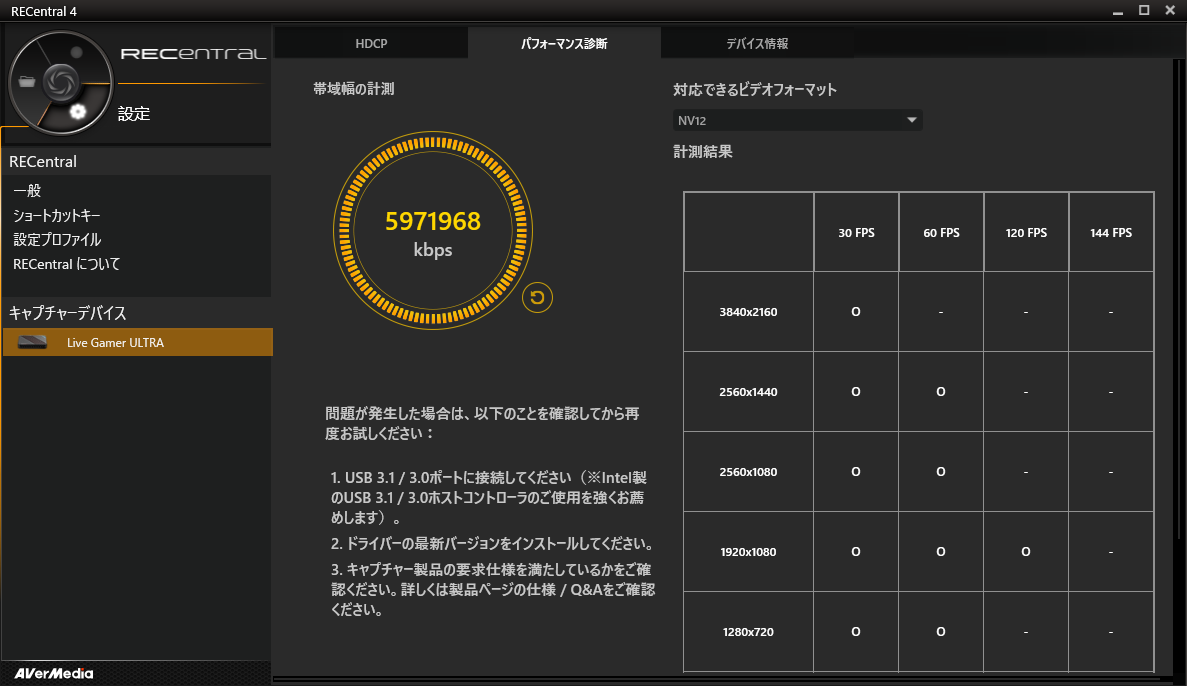The width and height of the screenshot is (1187, 686).
Task: Click the 2560x1080 row label
Action: pos(748,472)
